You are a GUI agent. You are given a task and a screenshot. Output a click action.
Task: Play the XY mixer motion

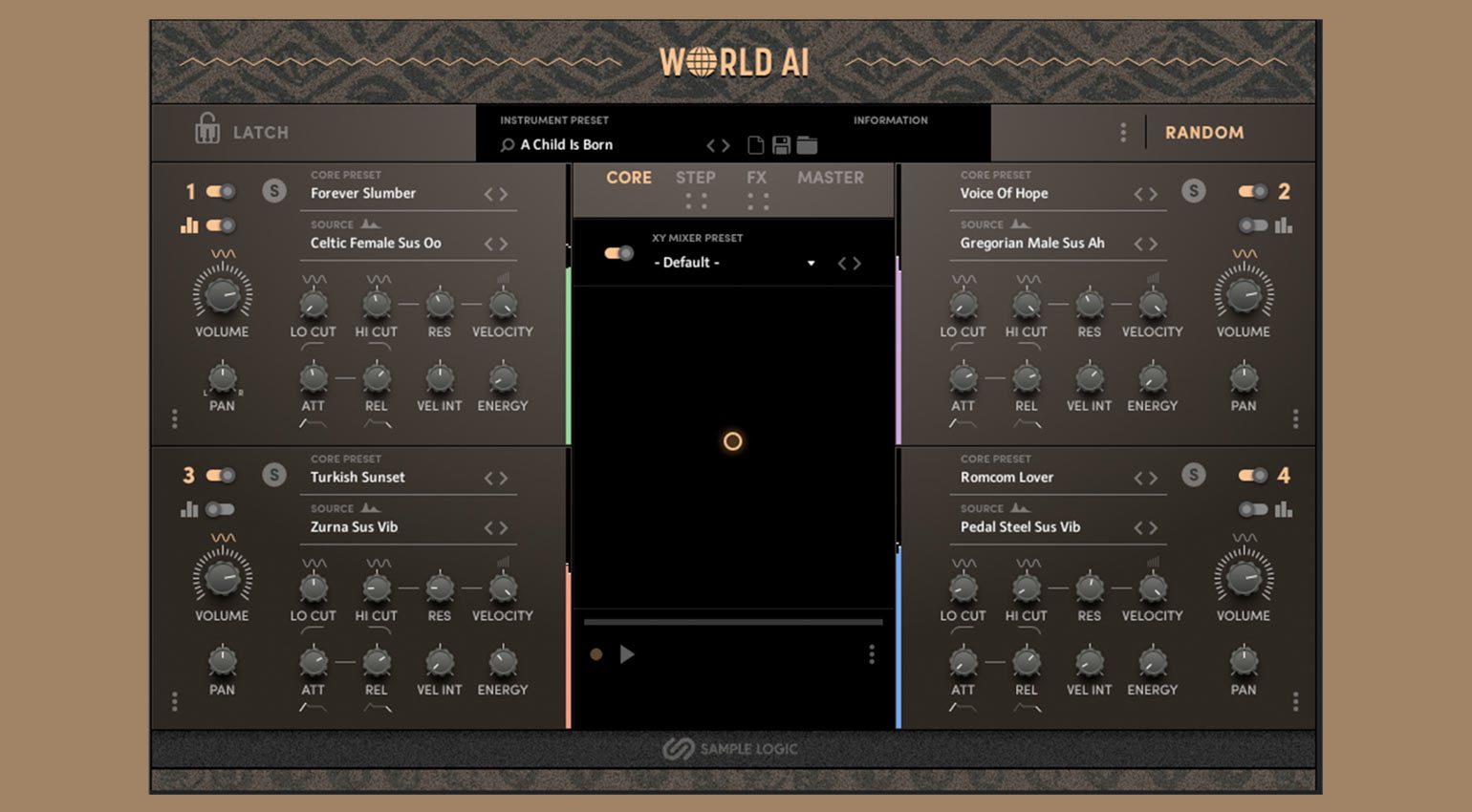[x=627, y=654]
